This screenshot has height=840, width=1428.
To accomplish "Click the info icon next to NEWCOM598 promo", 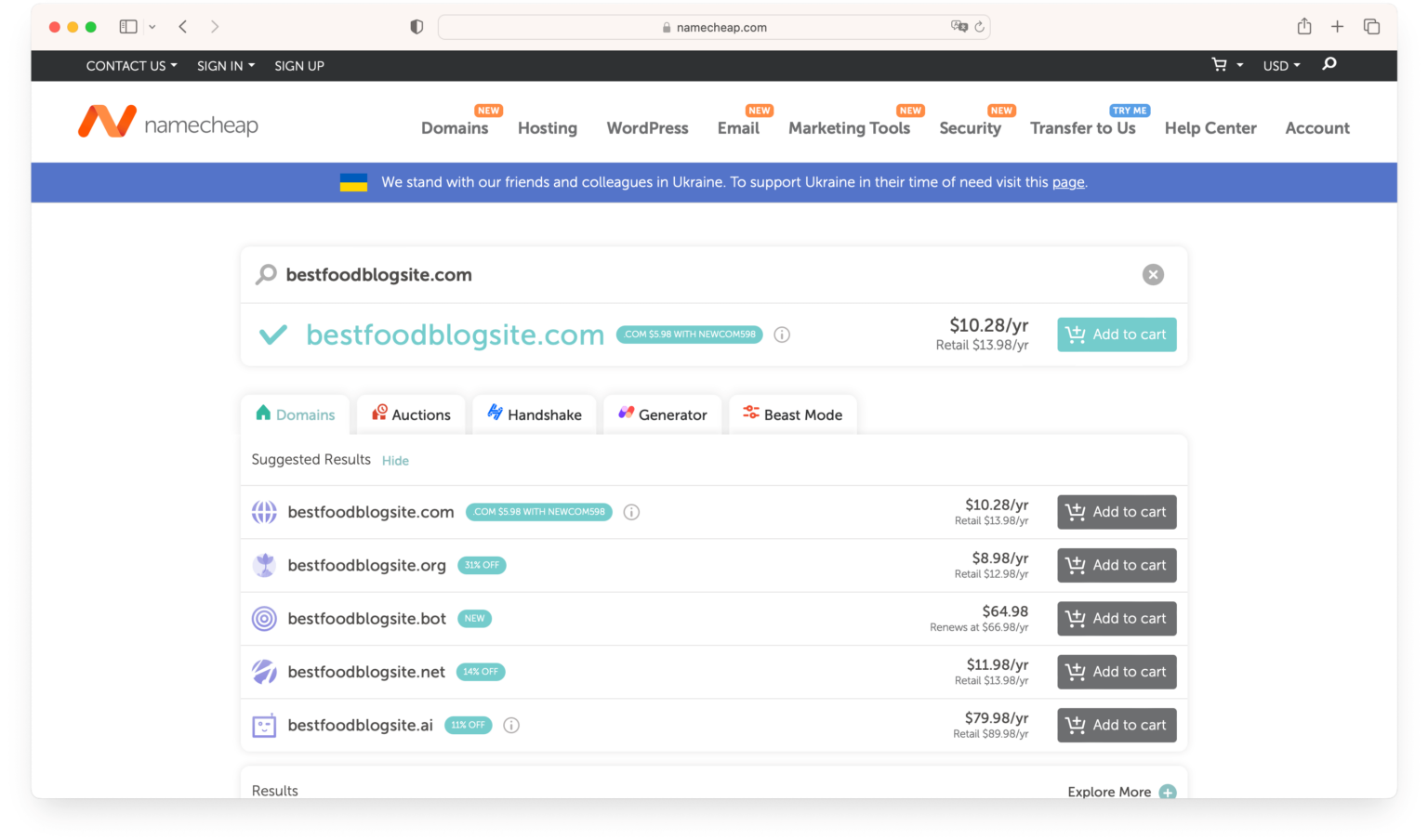I will pos(782,335).
